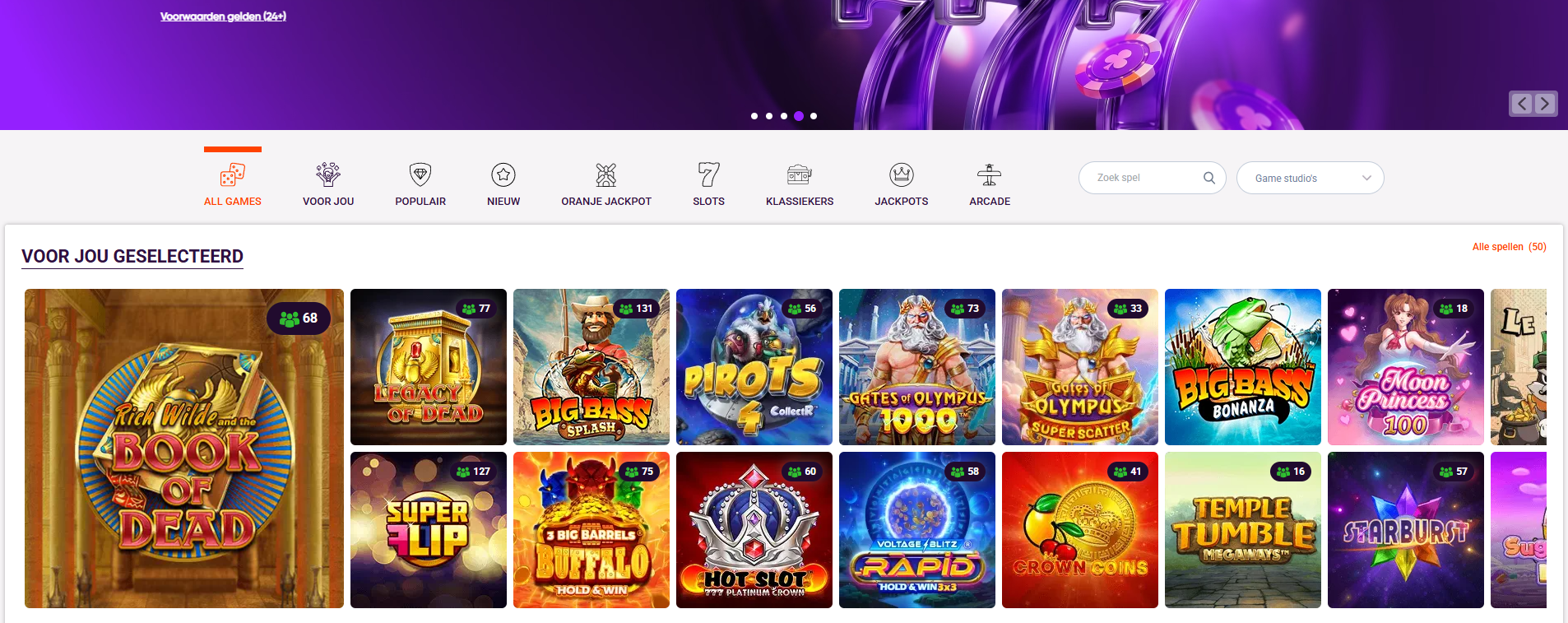Open the Pirots 4 game

click(x=754, y=367)
